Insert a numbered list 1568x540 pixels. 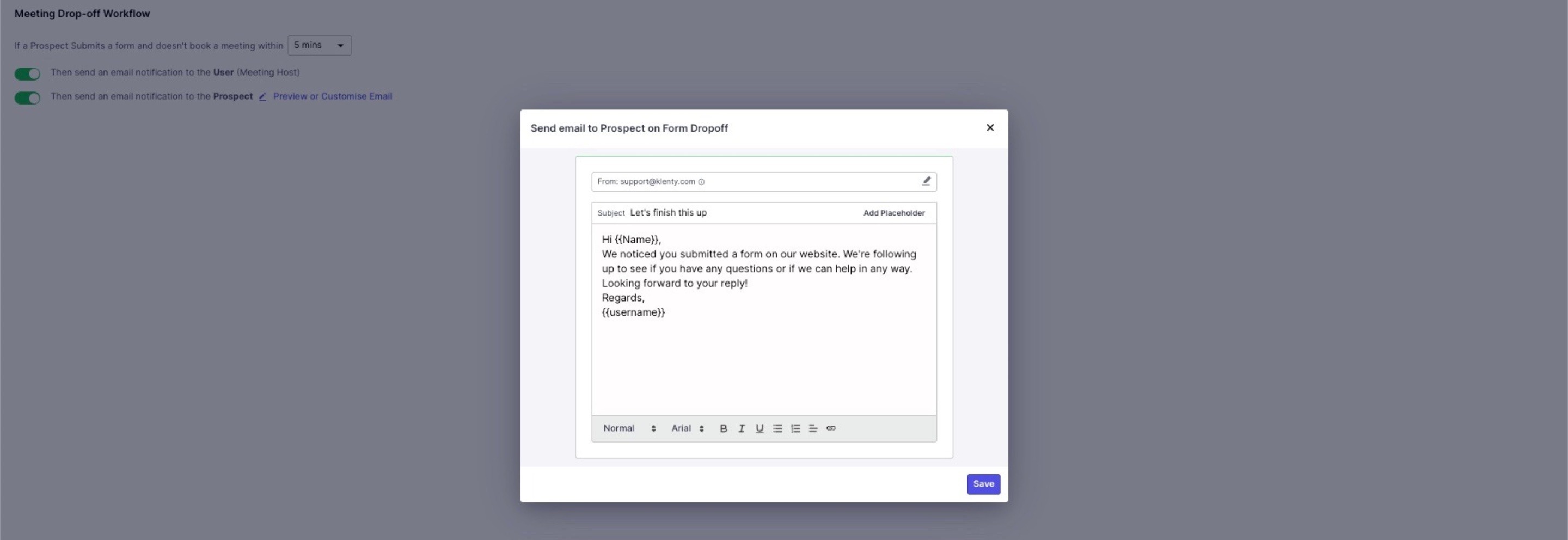795,428
